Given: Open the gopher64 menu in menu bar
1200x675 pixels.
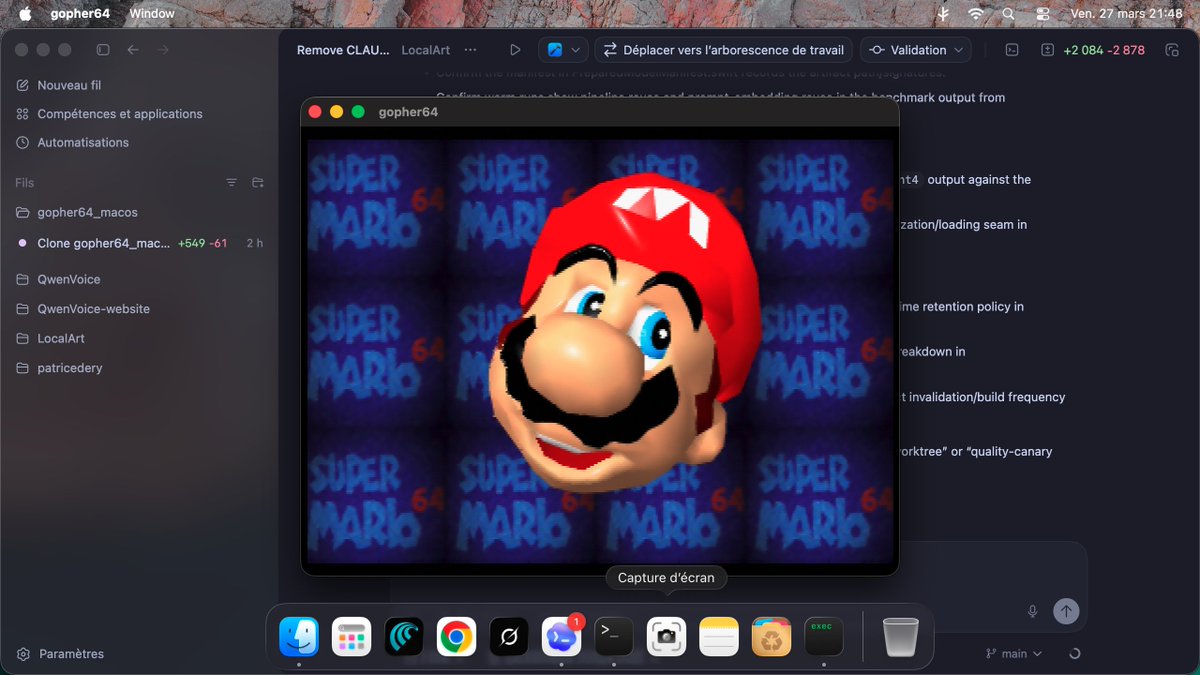Looking at the screenshot, I should point(80,13).
